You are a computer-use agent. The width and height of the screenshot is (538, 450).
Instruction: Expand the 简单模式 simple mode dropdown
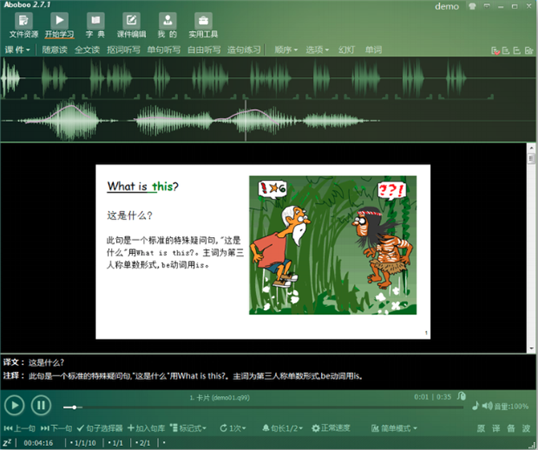point(394,428)
